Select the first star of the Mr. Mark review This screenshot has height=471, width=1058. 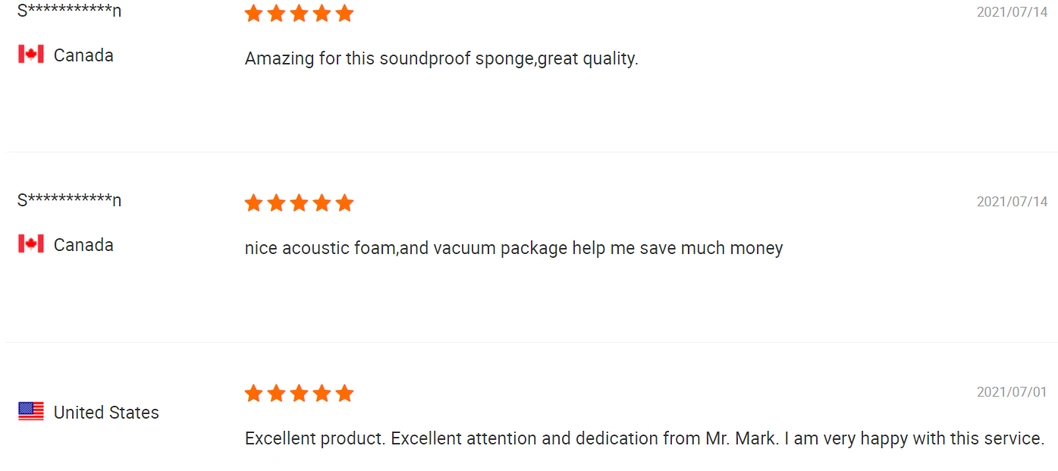(x=254, y=393)
